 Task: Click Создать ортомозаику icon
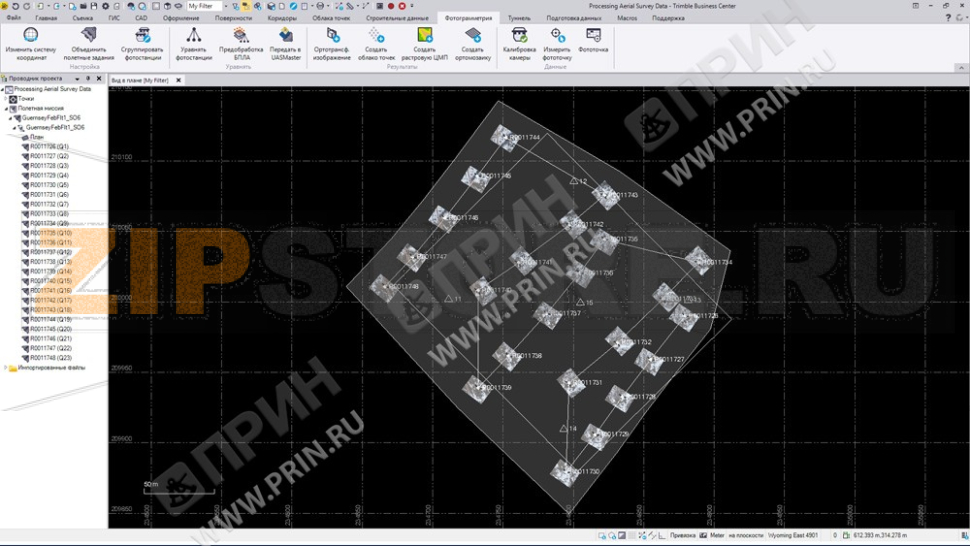473,35
